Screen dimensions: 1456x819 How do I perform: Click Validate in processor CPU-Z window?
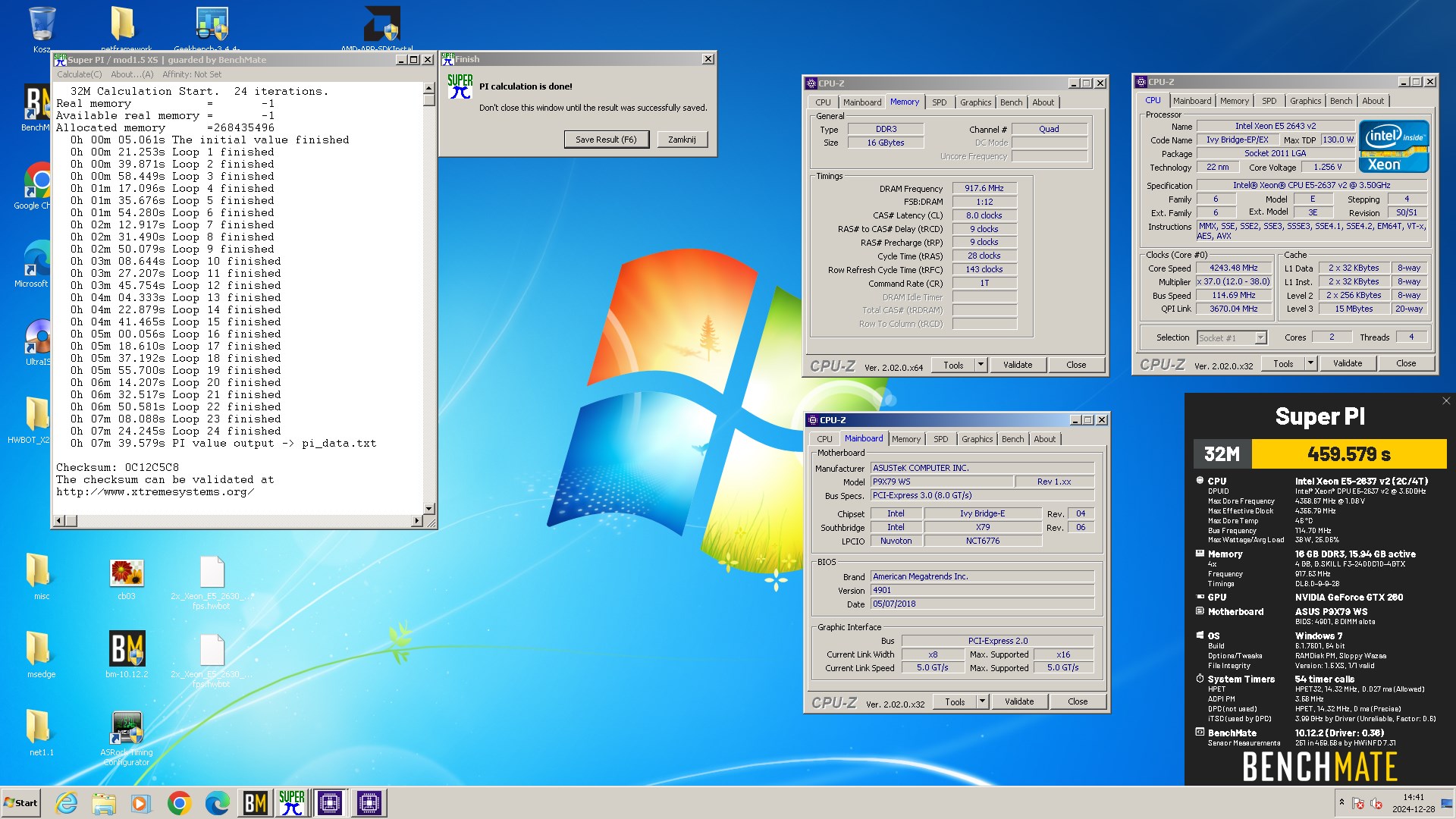point(1347,363)
